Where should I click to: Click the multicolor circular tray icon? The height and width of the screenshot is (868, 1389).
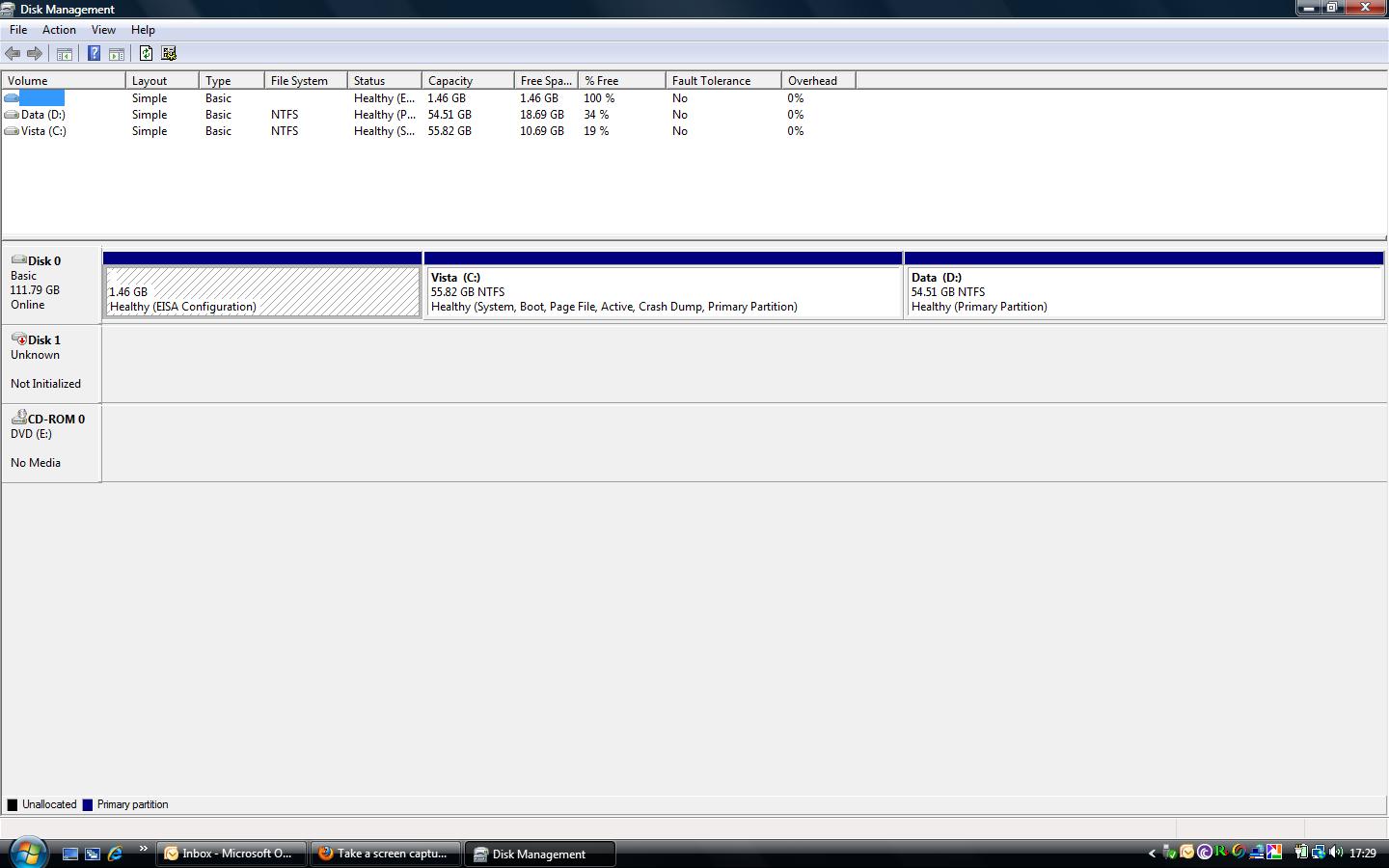(1239, 852)
